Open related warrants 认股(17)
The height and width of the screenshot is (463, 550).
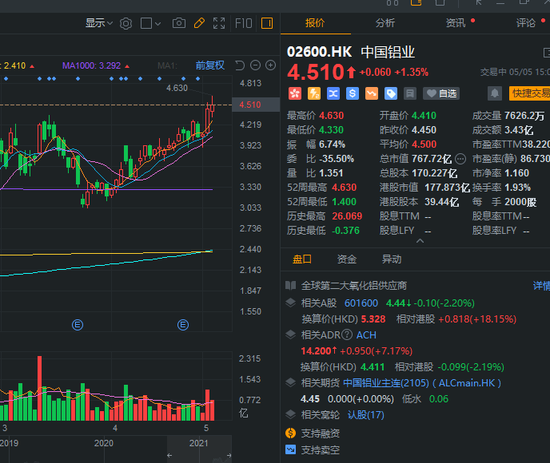click(366, 415)
